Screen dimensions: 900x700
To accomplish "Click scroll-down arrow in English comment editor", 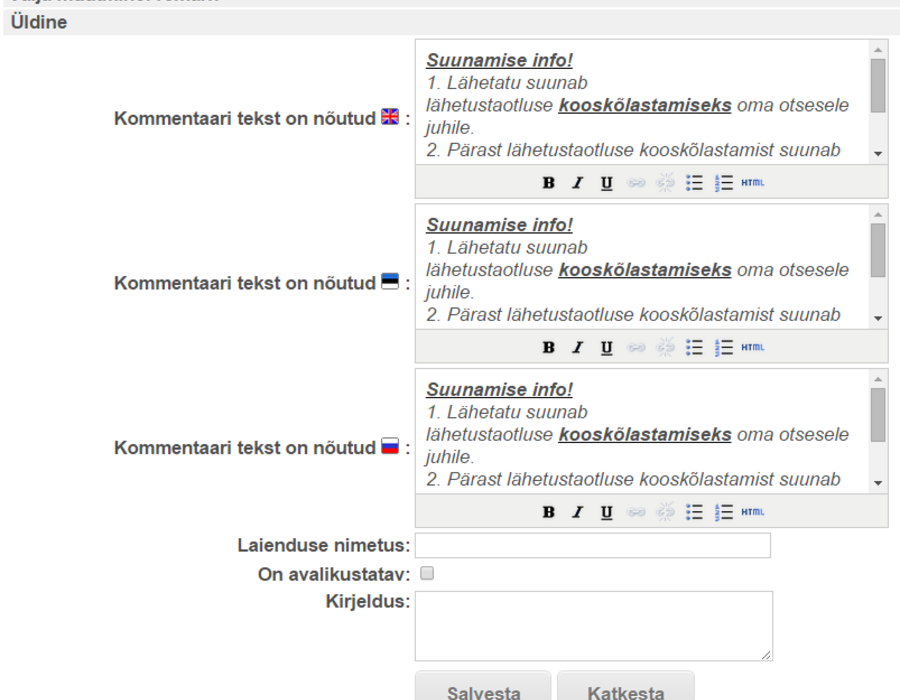I will point(878,153).
